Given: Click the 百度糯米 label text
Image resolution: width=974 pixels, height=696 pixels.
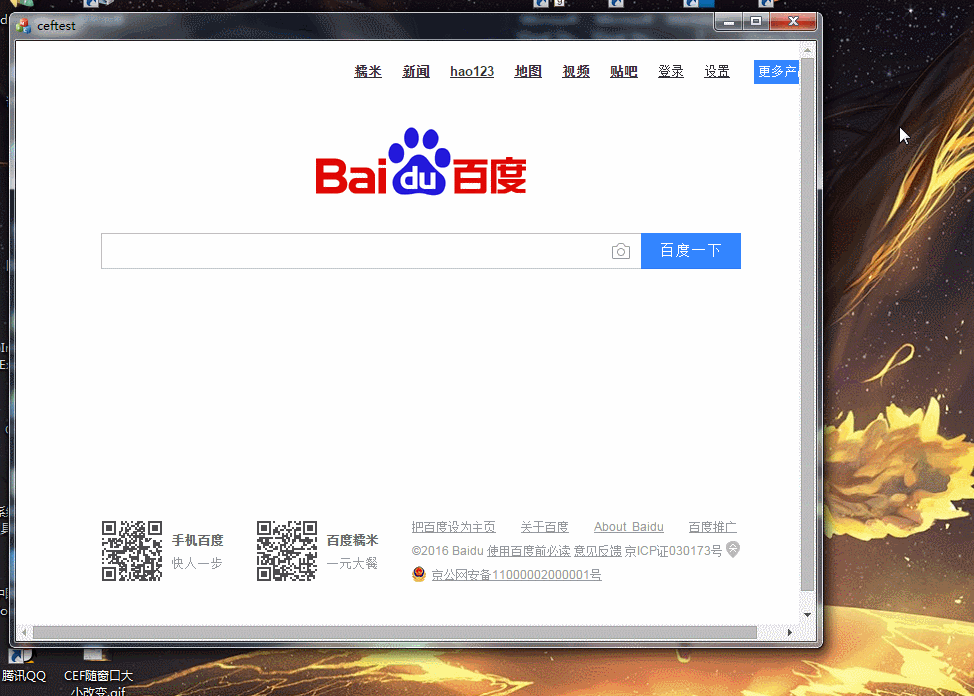Looking at the screenshot, I should pos(352,540).
